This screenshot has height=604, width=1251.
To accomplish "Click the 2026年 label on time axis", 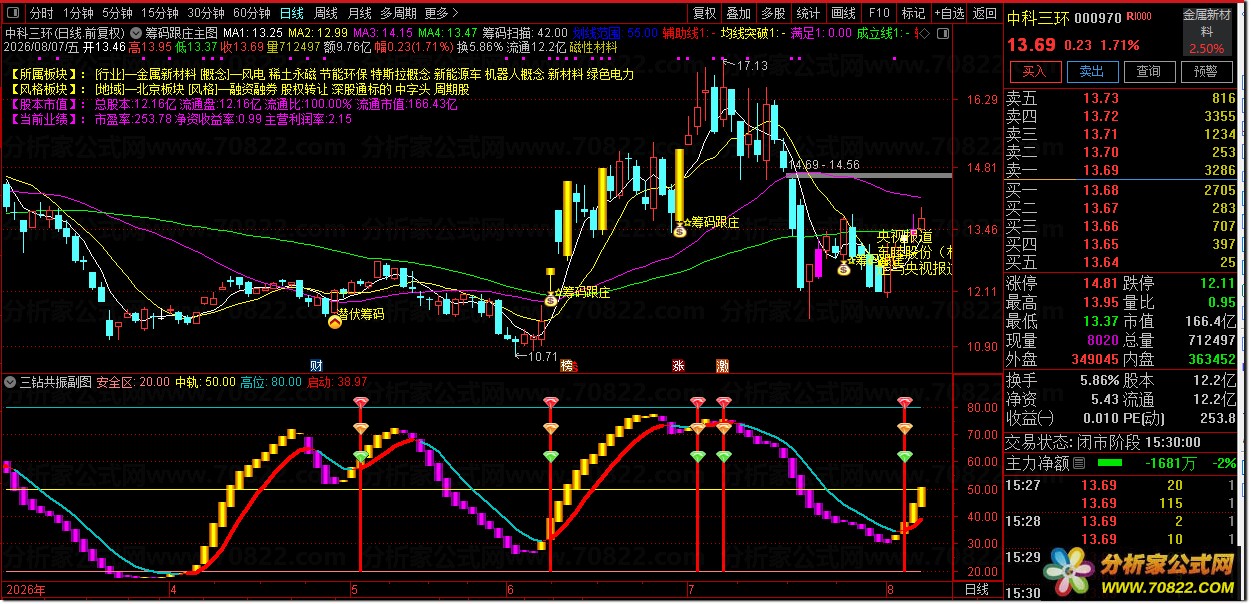I will click(26, 590).
